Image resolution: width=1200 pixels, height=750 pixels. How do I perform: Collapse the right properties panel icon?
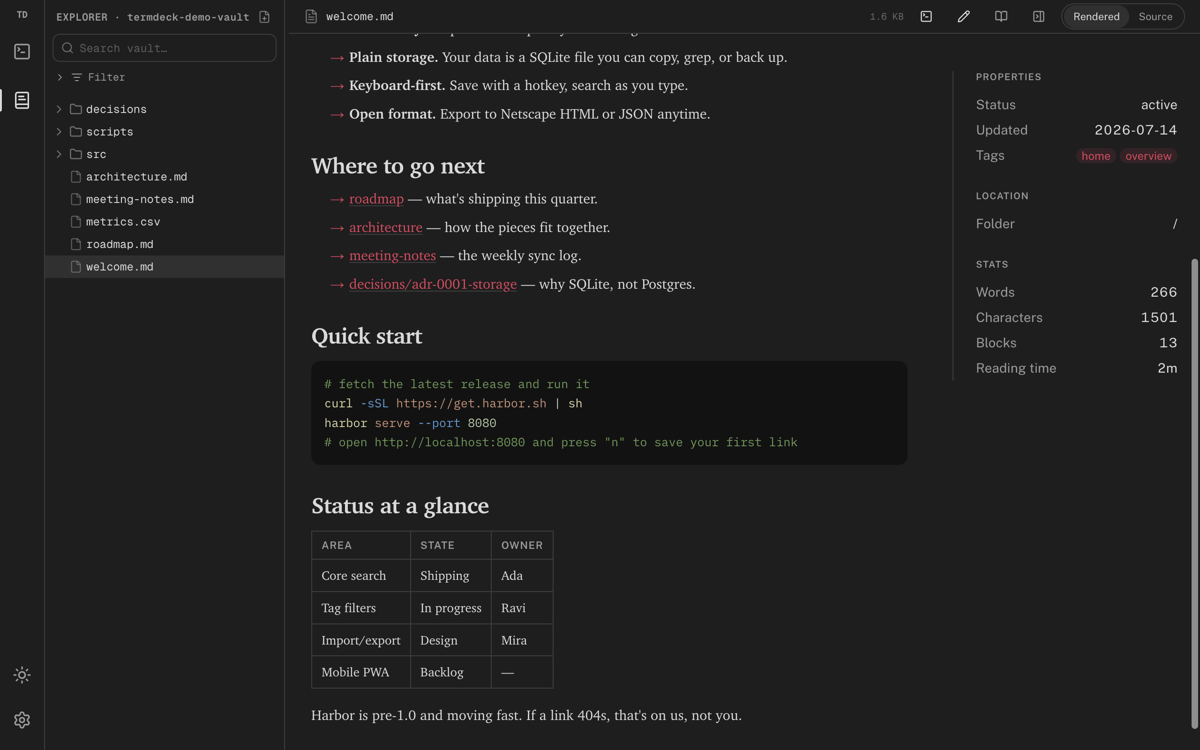coord(1038,17)
